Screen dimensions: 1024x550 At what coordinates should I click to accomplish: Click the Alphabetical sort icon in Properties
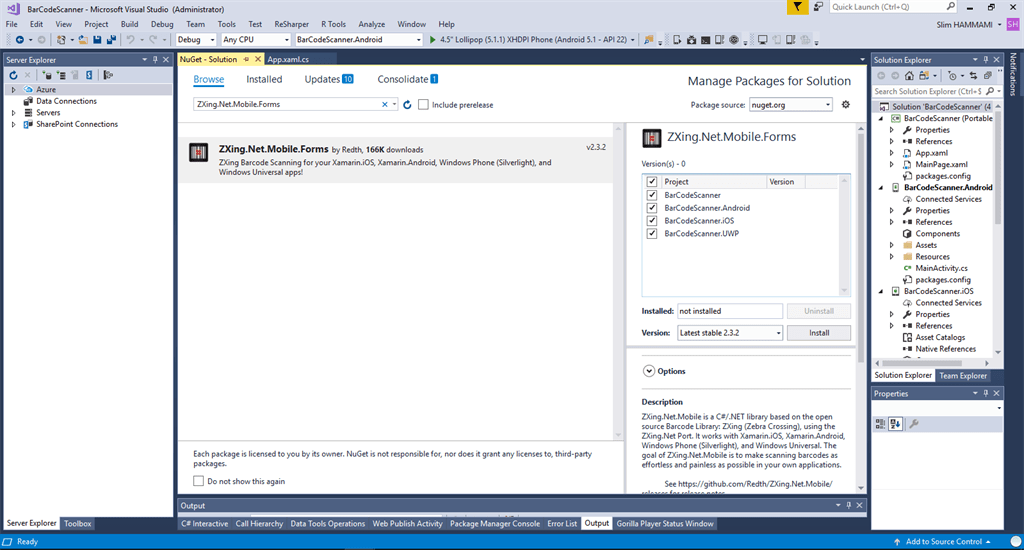click(895, 424)
